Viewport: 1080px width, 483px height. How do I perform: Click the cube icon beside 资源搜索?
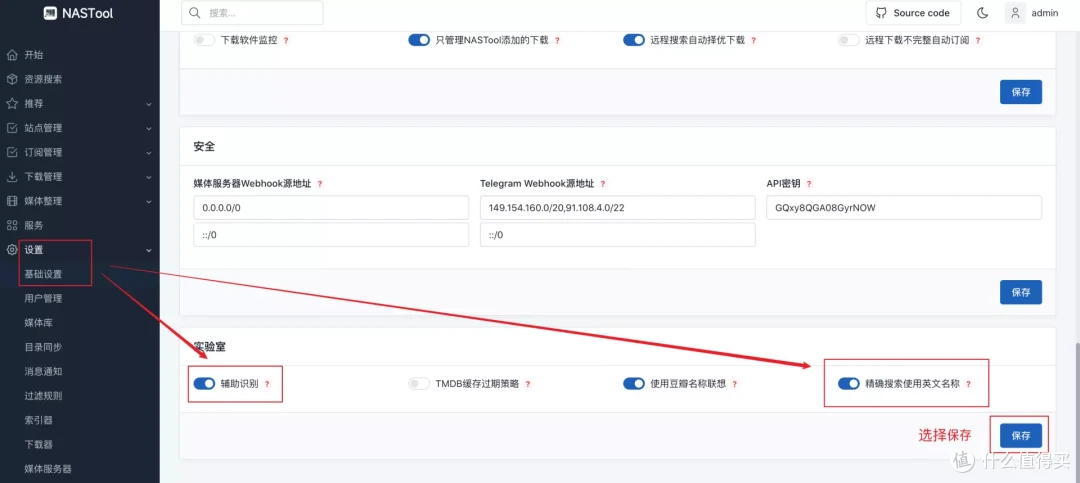[12, 79]
